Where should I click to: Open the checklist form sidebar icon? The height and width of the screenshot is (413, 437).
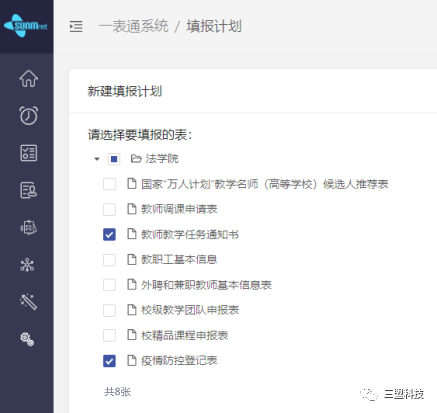28,153
